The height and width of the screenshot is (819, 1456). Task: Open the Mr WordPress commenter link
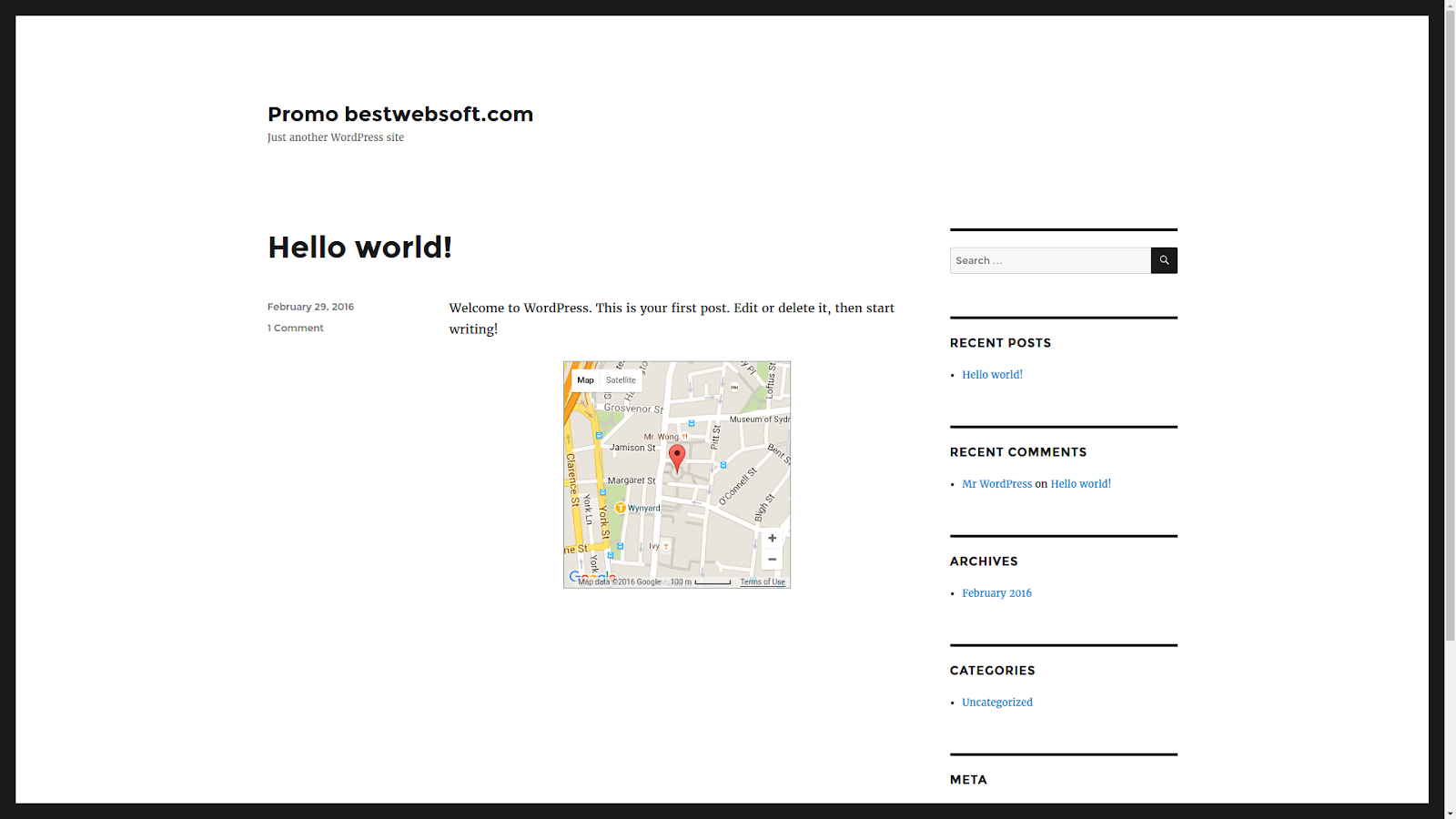point(996,484)
